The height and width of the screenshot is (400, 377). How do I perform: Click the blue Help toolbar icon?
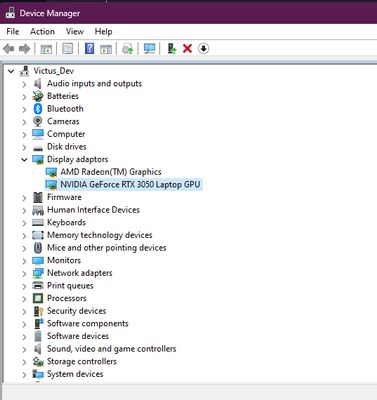coord(89,49)
